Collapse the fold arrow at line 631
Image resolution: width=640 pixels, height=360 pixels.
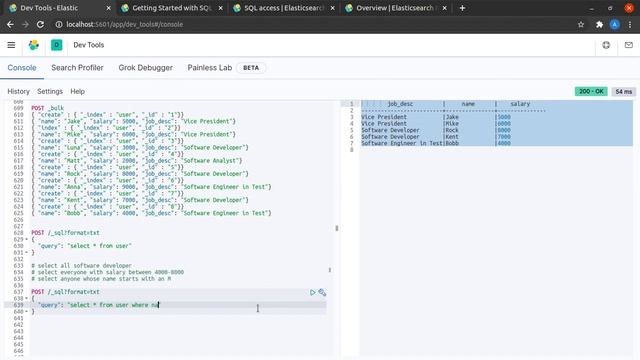pos(27,253)
